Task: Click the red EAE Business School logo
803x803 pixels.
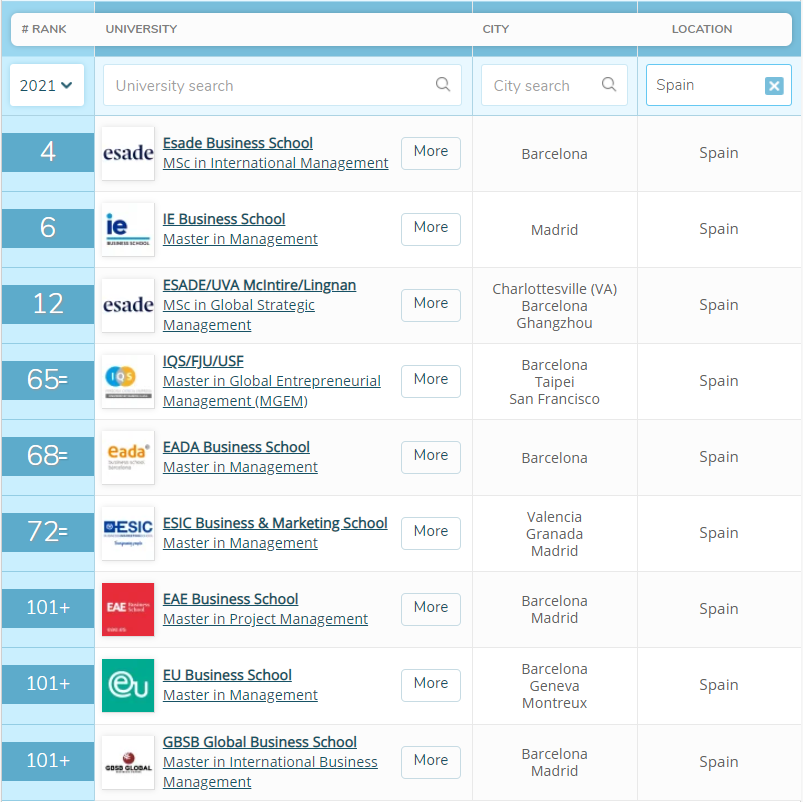Action: click(128, 609)
